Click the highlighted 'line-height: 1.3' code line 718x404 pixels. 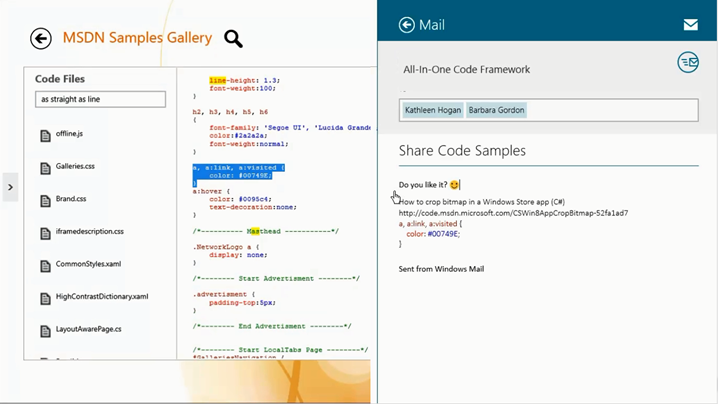point(245,80)
